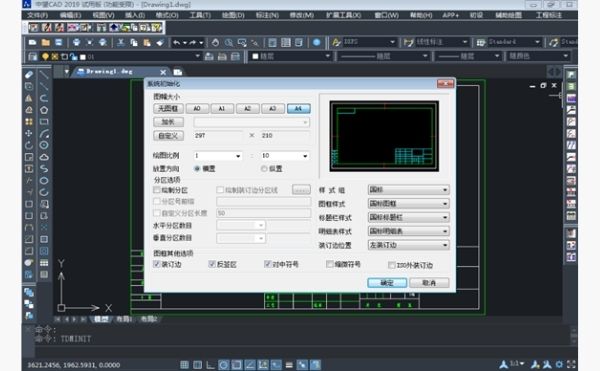Open the 样式组 dropdown

[409, 190]
